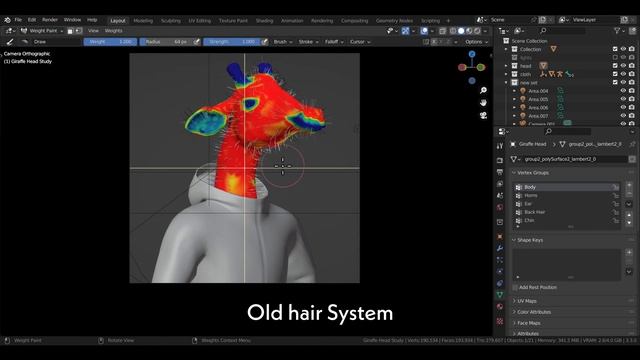Open Object properties tab icon
640x360 pixels.
point(500,236)
